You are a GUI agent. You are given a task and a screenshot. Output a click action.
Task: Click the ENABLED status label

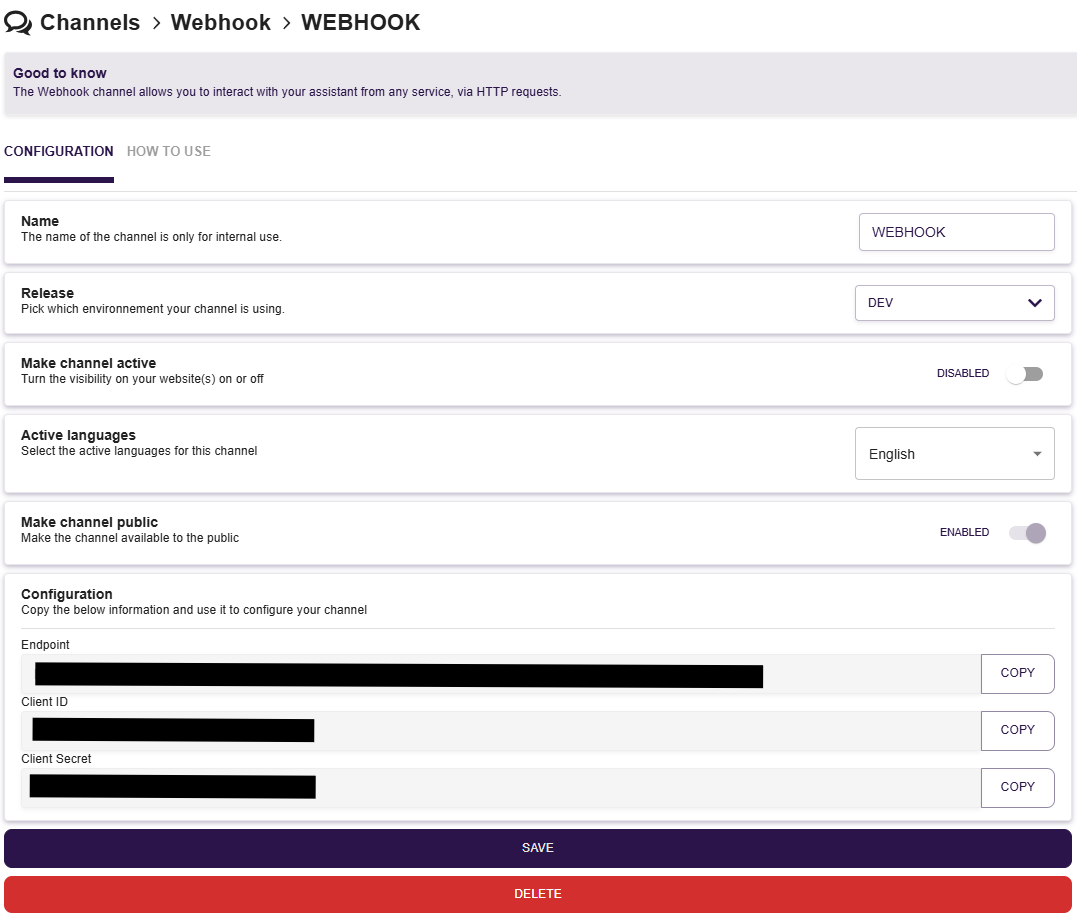coord(964,532)
